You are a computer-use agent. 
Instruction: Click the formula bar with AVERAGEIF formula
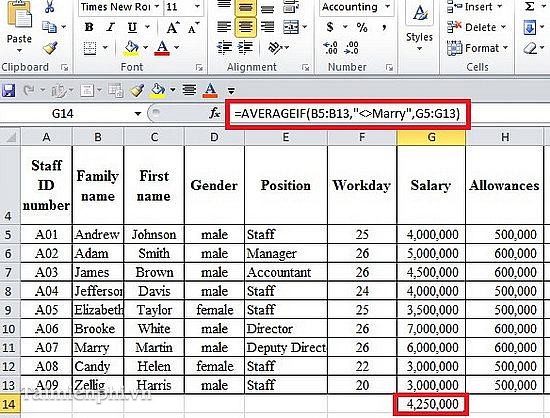347,114
